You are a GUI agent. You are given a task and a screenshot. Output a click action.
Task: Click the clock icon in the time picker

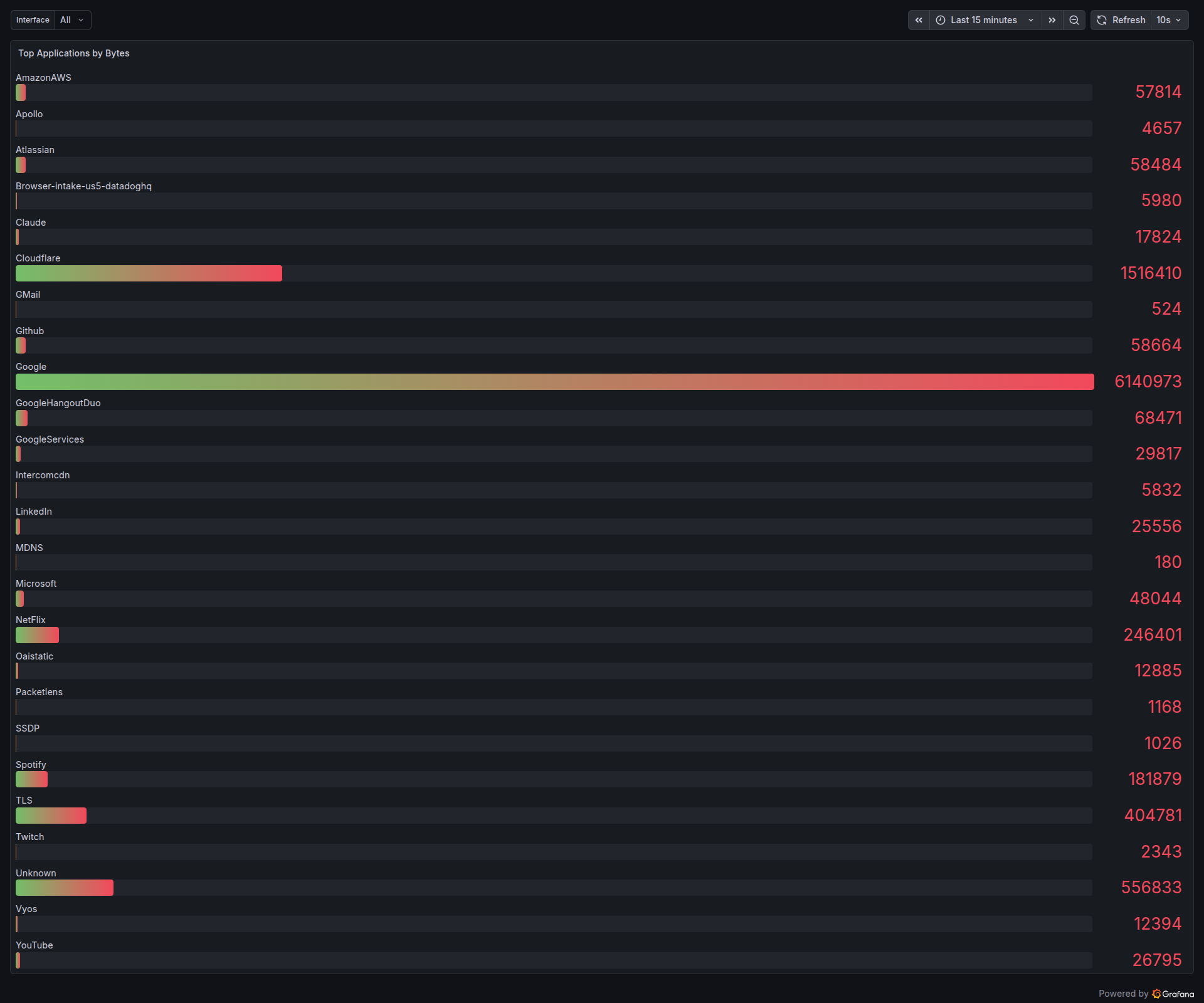coord(940,20)
